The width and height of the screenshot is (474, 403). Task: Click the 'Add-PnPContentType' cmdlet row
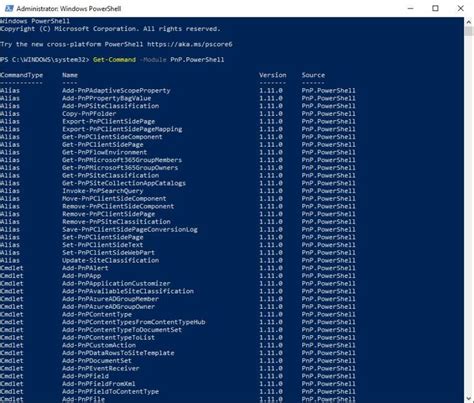pyautogui.click(x=97, y=314)
